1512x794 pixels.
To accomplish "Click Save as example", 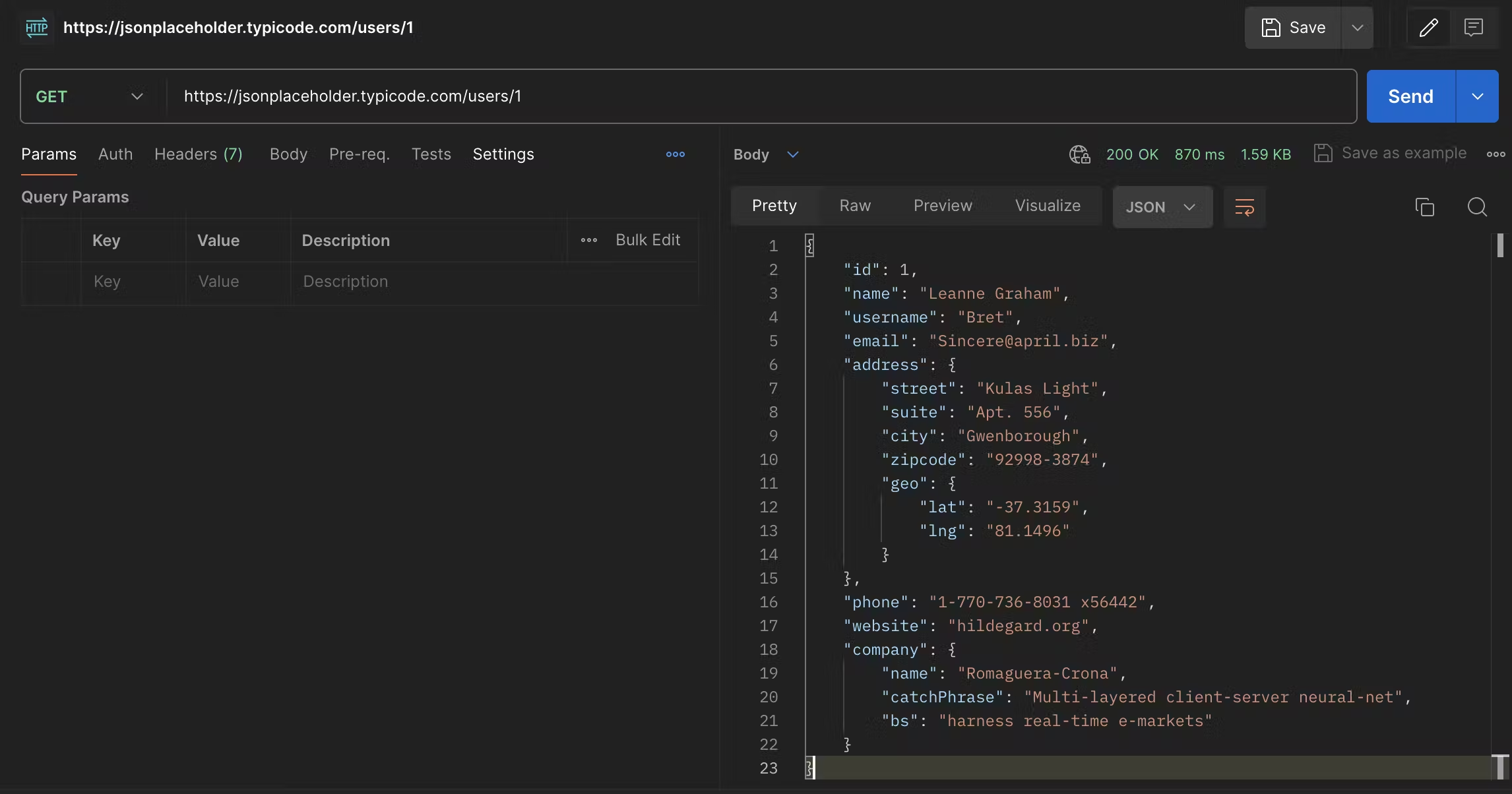I will [x=1390, y=153].
